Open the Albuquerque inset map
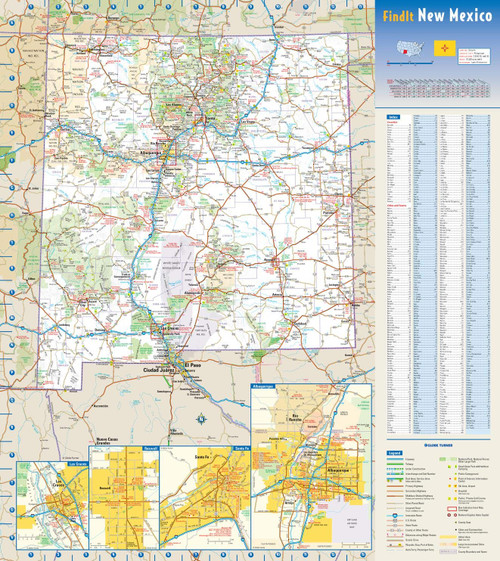The height and width of the screenshot is (561, 500). coord(311,467)
